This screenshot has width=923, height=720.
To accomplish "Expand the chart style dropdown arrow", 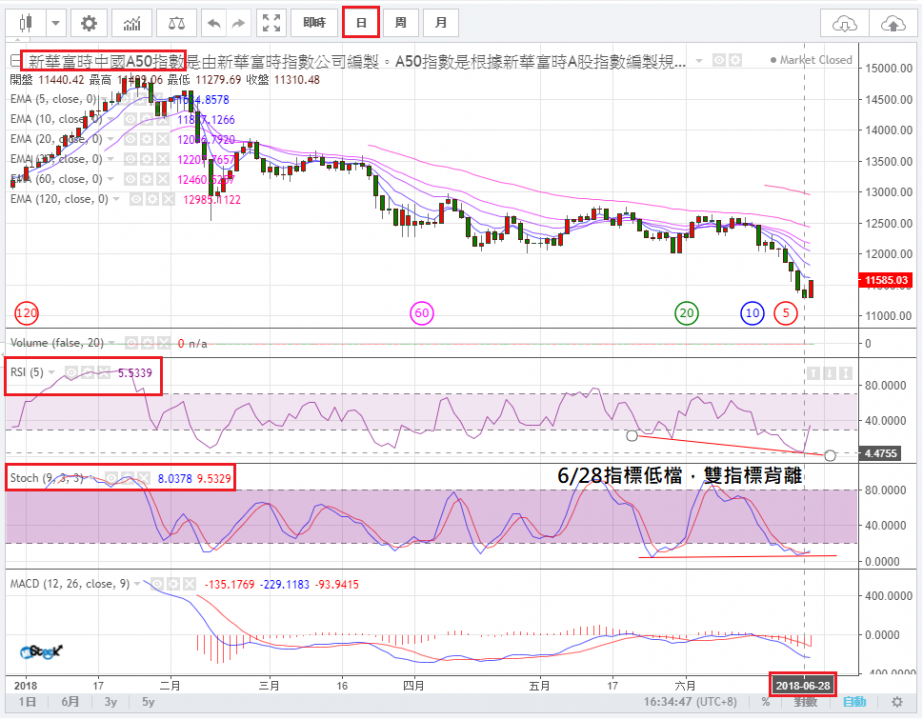I will (x=55, y=24).
